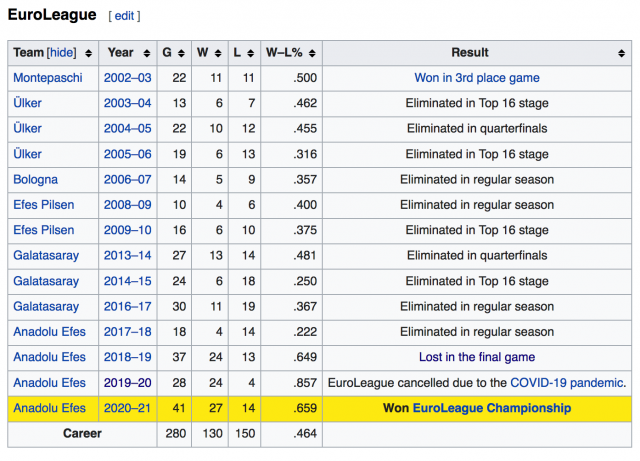
Task: Open Efes Pilsen link in 2008–09 row
Action: 44,205
